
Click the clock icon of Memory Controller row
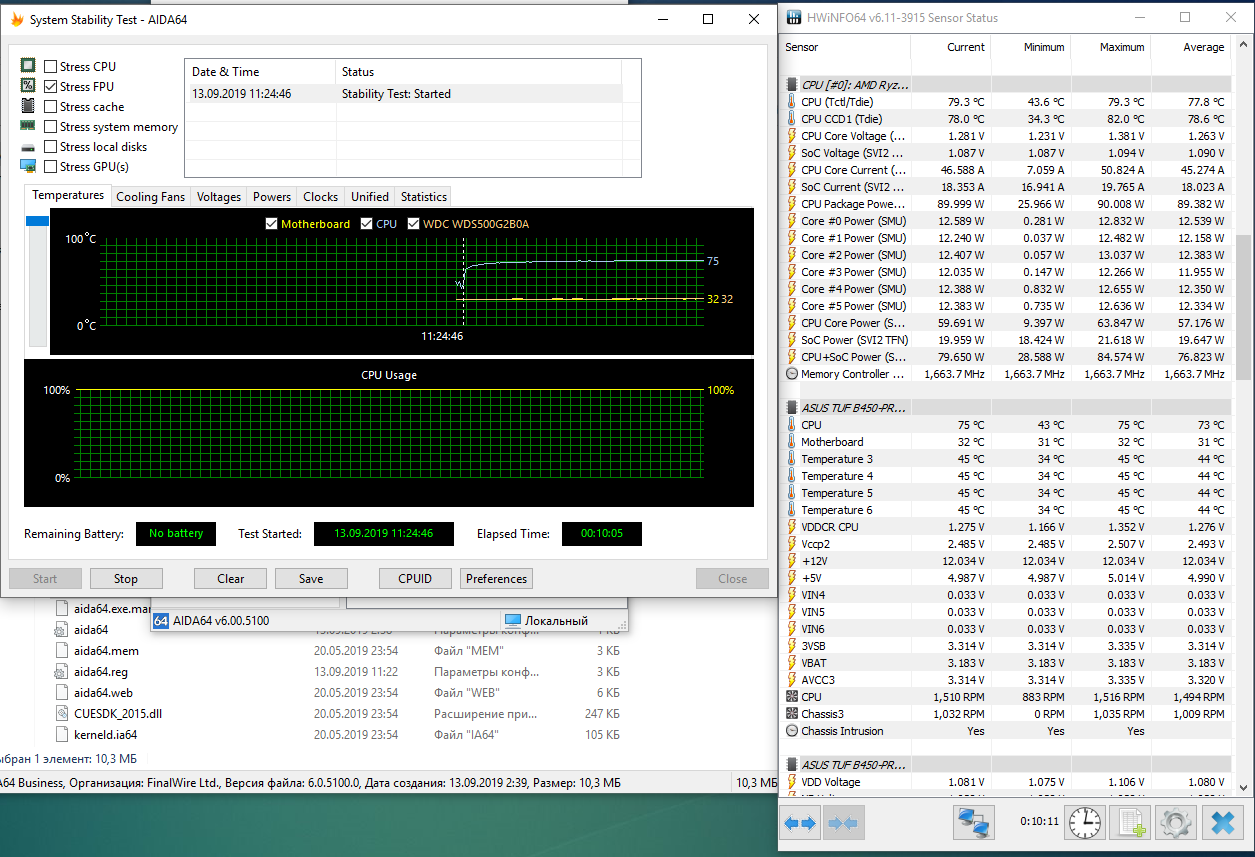click(x=792, y=374)
